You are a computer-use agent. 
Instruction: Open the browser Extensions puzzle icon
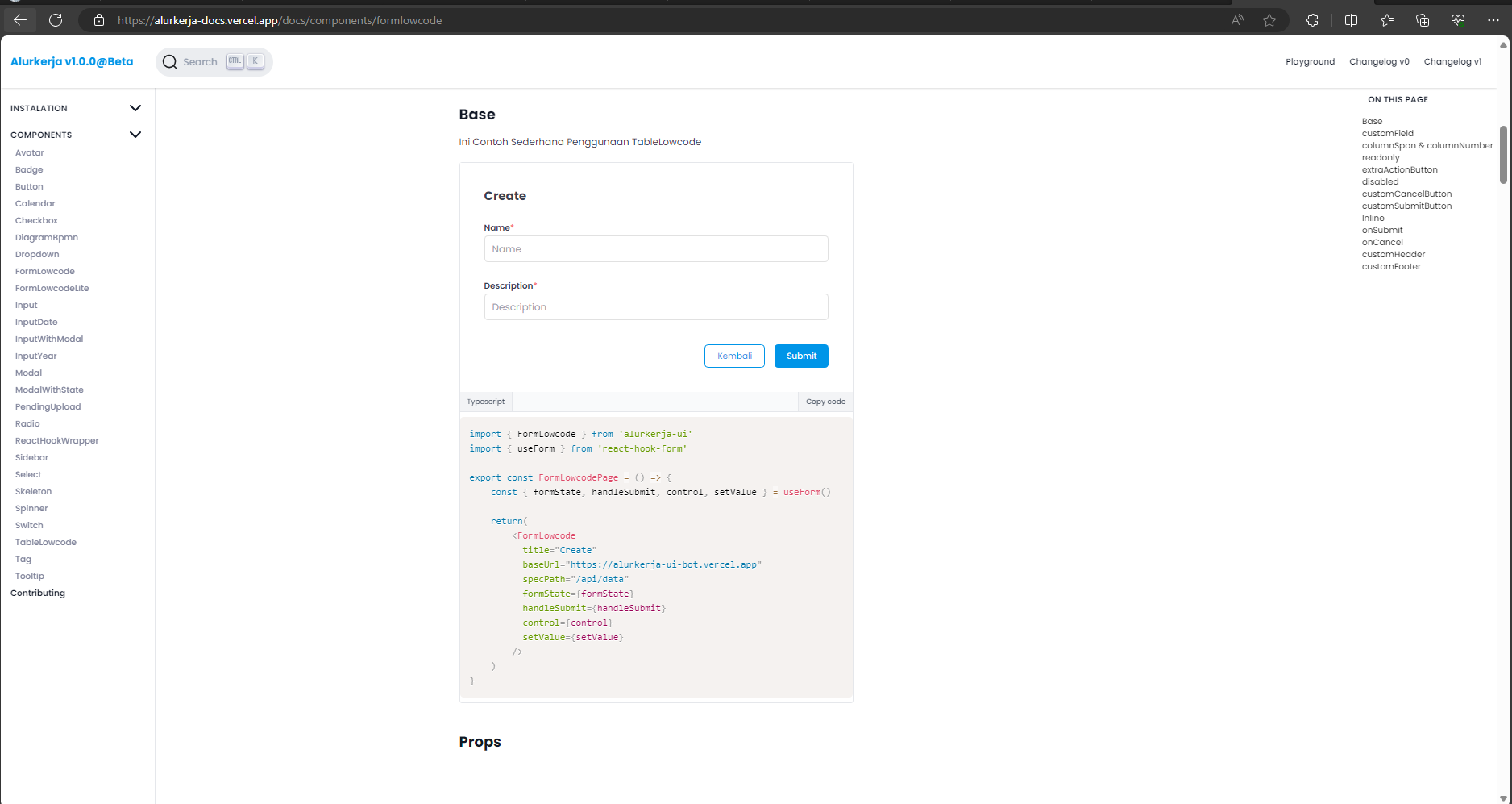1312,20
